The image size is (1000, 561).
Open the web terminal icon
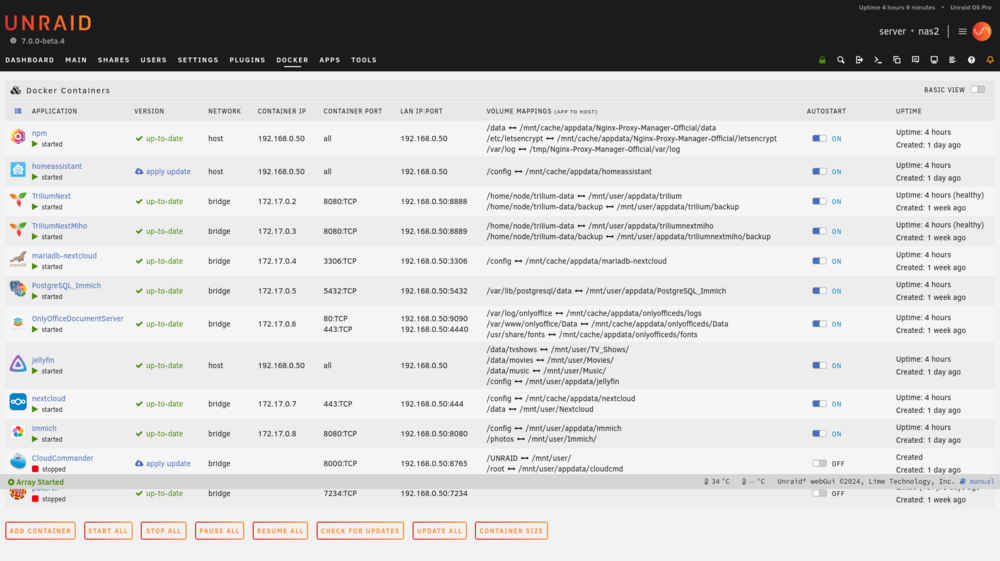pos(878,60)
